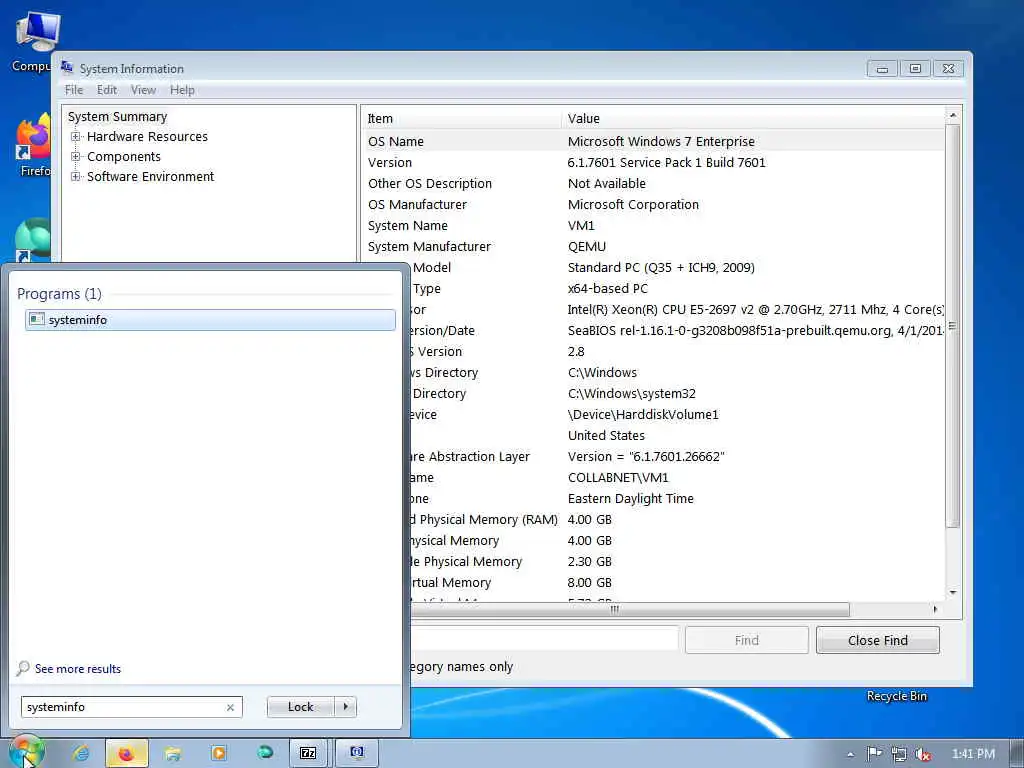Click the 7-Zip taskbar icon
Screen dimensions: 1024x768
308,753
